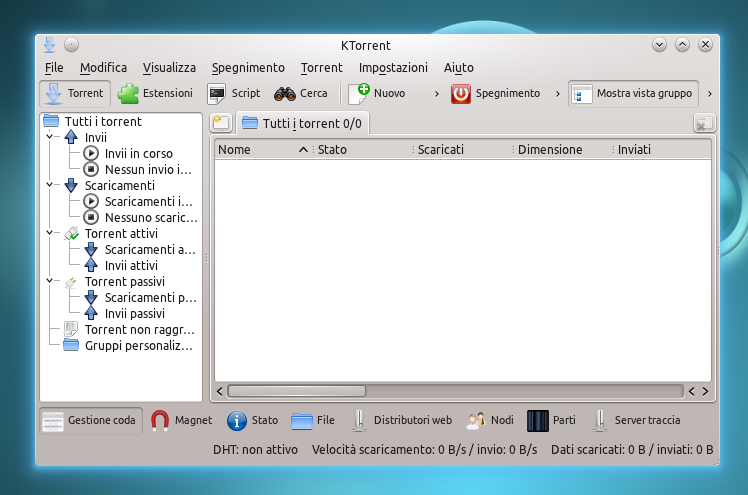Open the Spegnimento menu
The image size is (748, 495).
tap(248, 68)
